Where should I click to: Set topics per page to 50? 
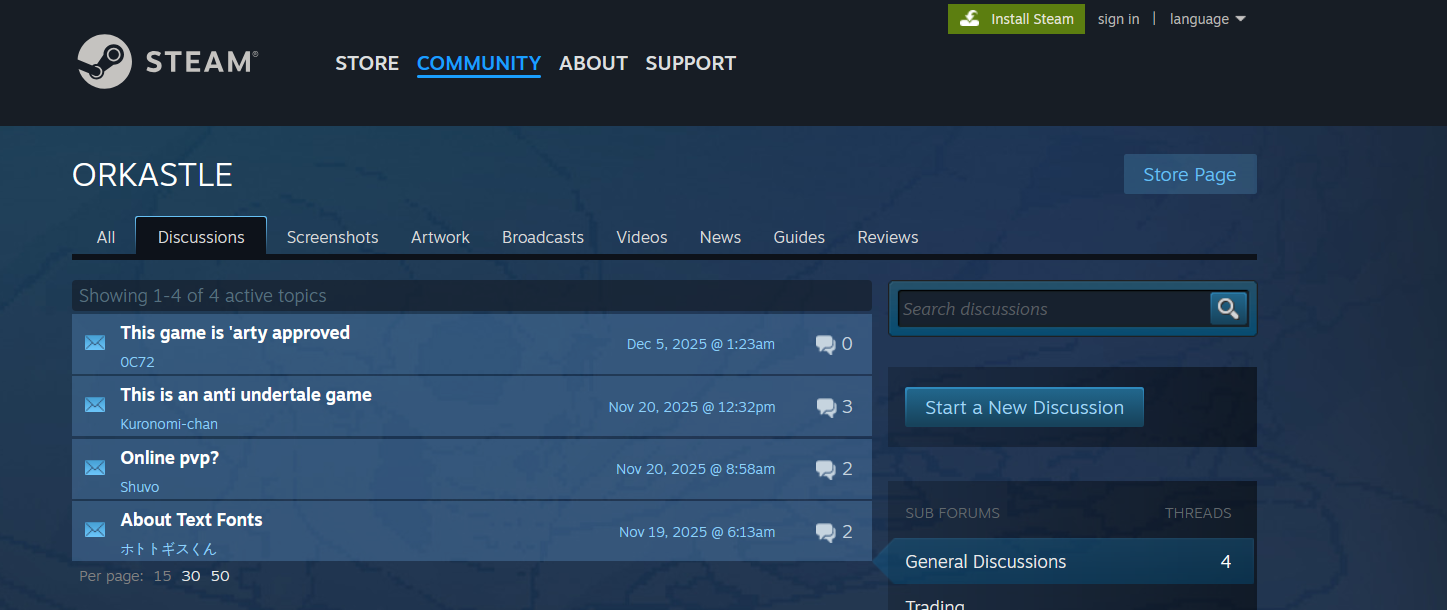(220, 576)
